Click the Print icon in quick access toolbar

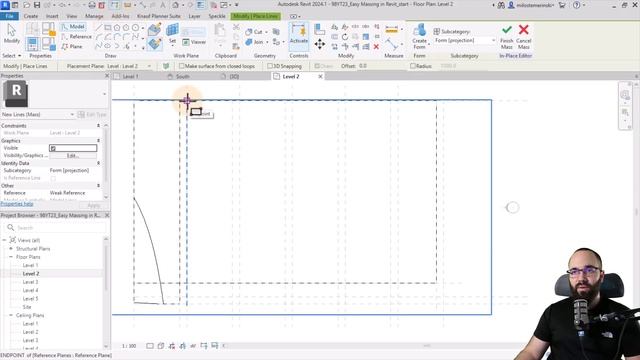coord(92,5)
